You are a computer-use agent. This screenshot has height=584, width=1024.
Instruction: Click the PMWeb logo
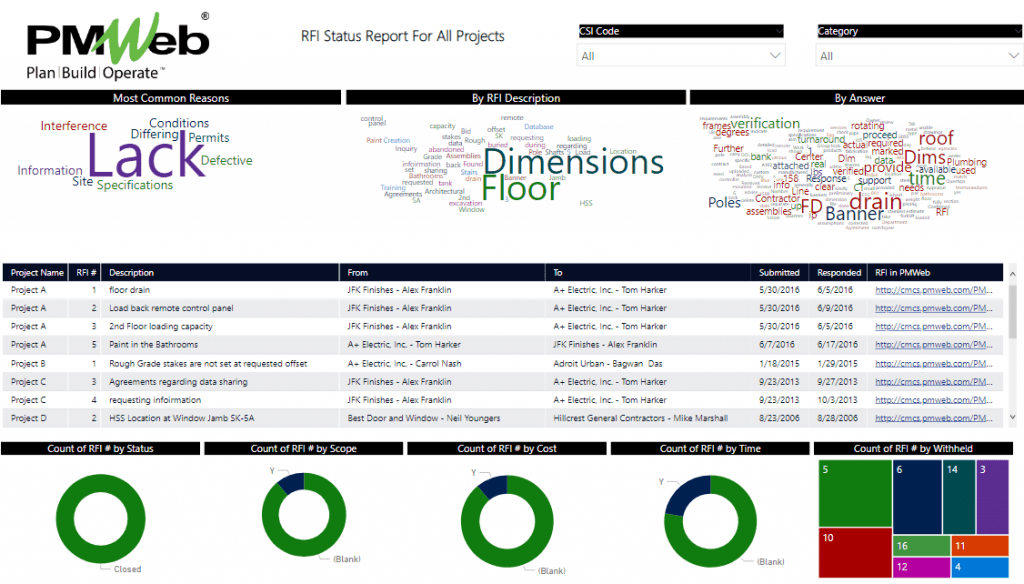pyautogui.click(x=118, y=46)
